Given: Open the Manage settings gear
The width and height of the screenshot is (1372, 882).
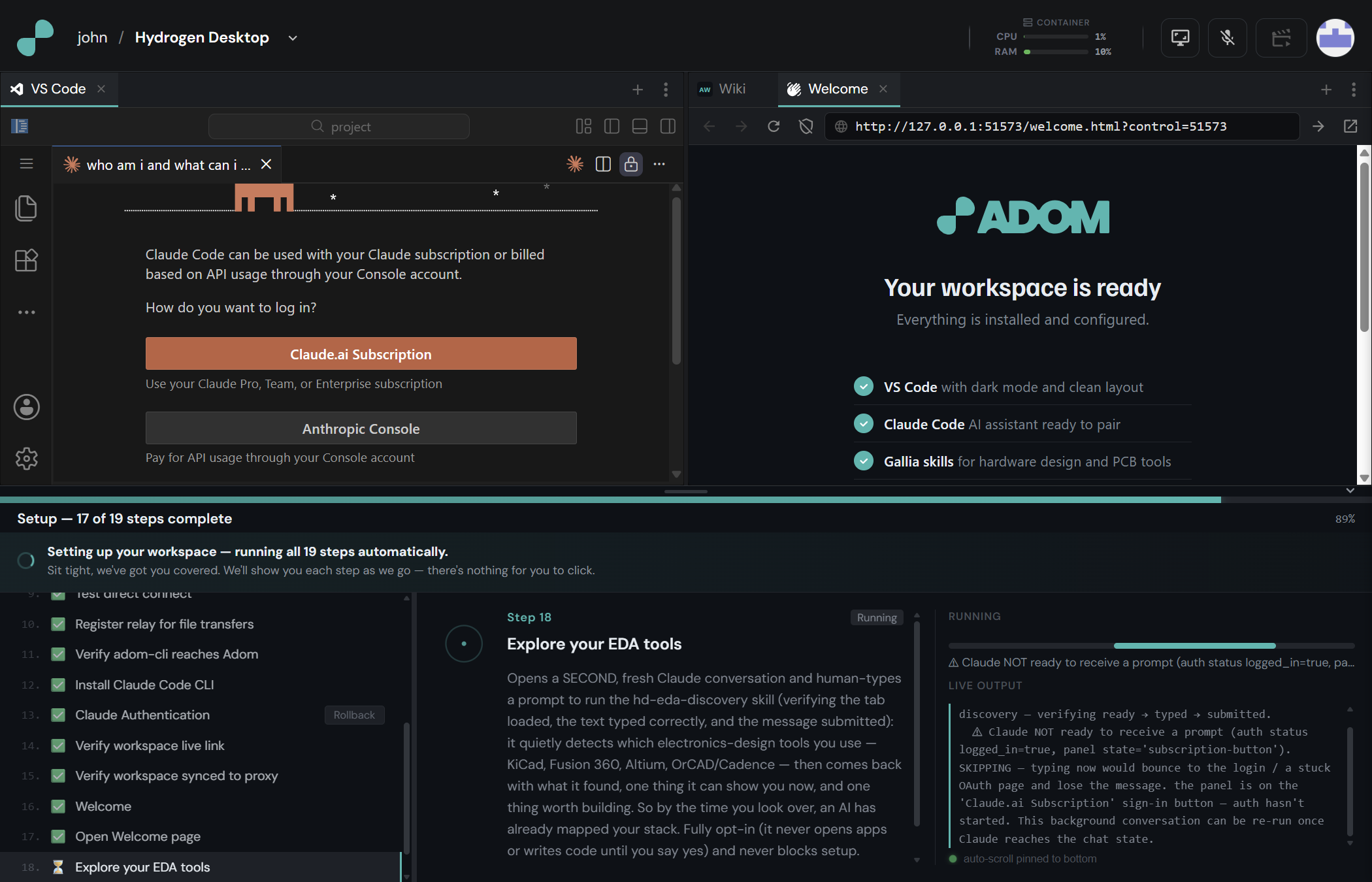Looking at the screenshot, I should click(26, 459).
